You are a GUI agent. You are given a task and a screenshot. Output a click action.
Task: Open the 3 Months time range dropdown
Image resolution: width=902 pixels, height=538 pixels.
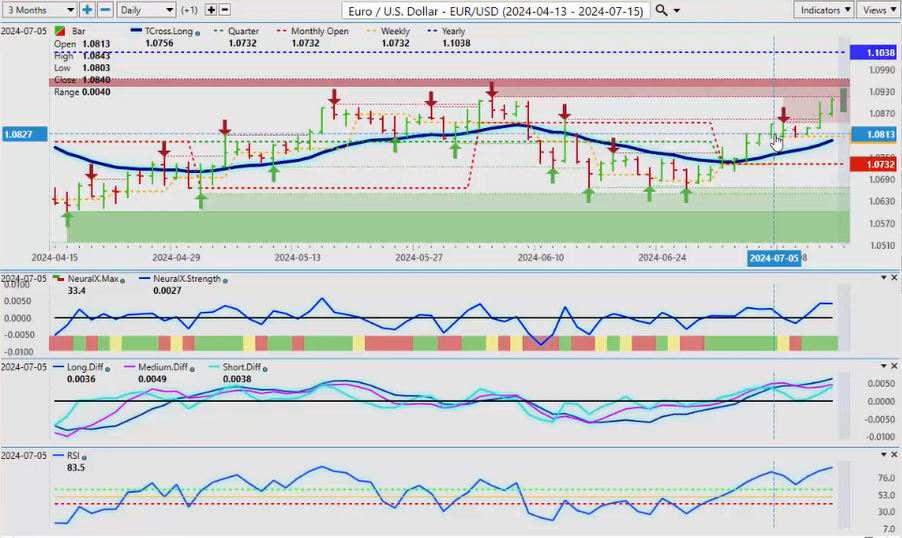pyautogui.click(x=40, y=10)
